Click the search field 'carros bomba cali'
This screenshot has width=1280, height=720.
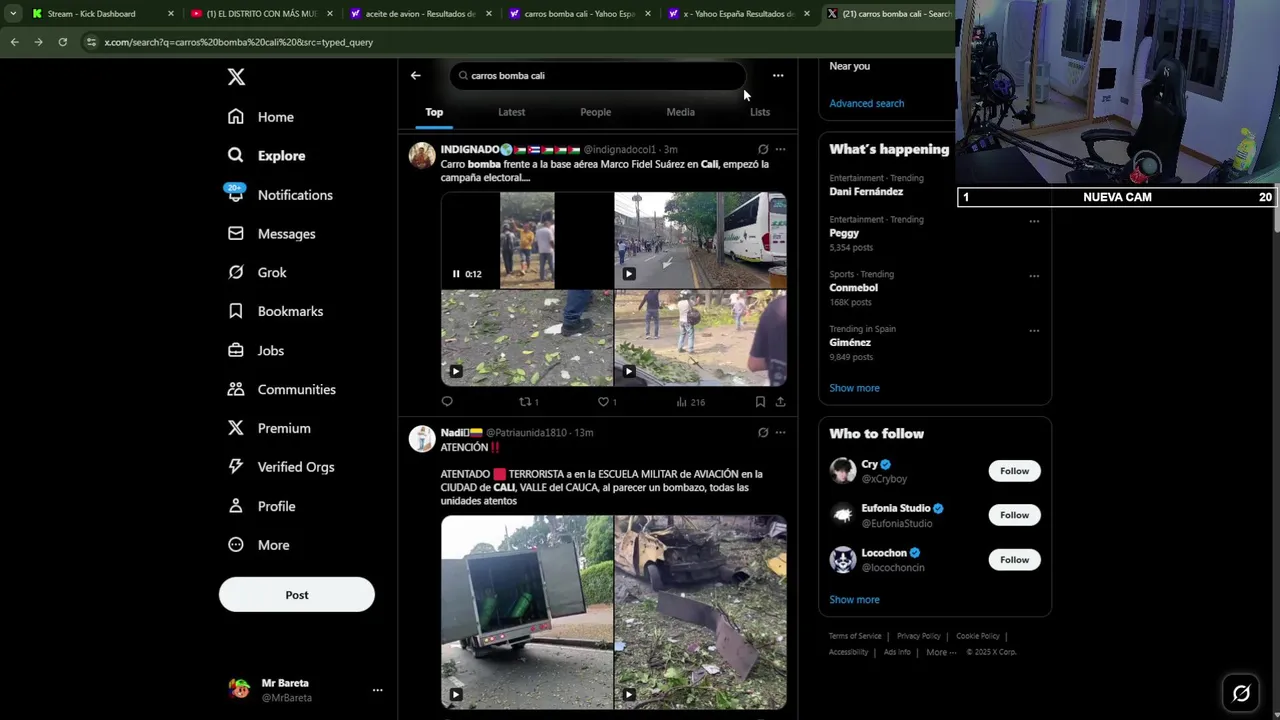click(598, 76)
